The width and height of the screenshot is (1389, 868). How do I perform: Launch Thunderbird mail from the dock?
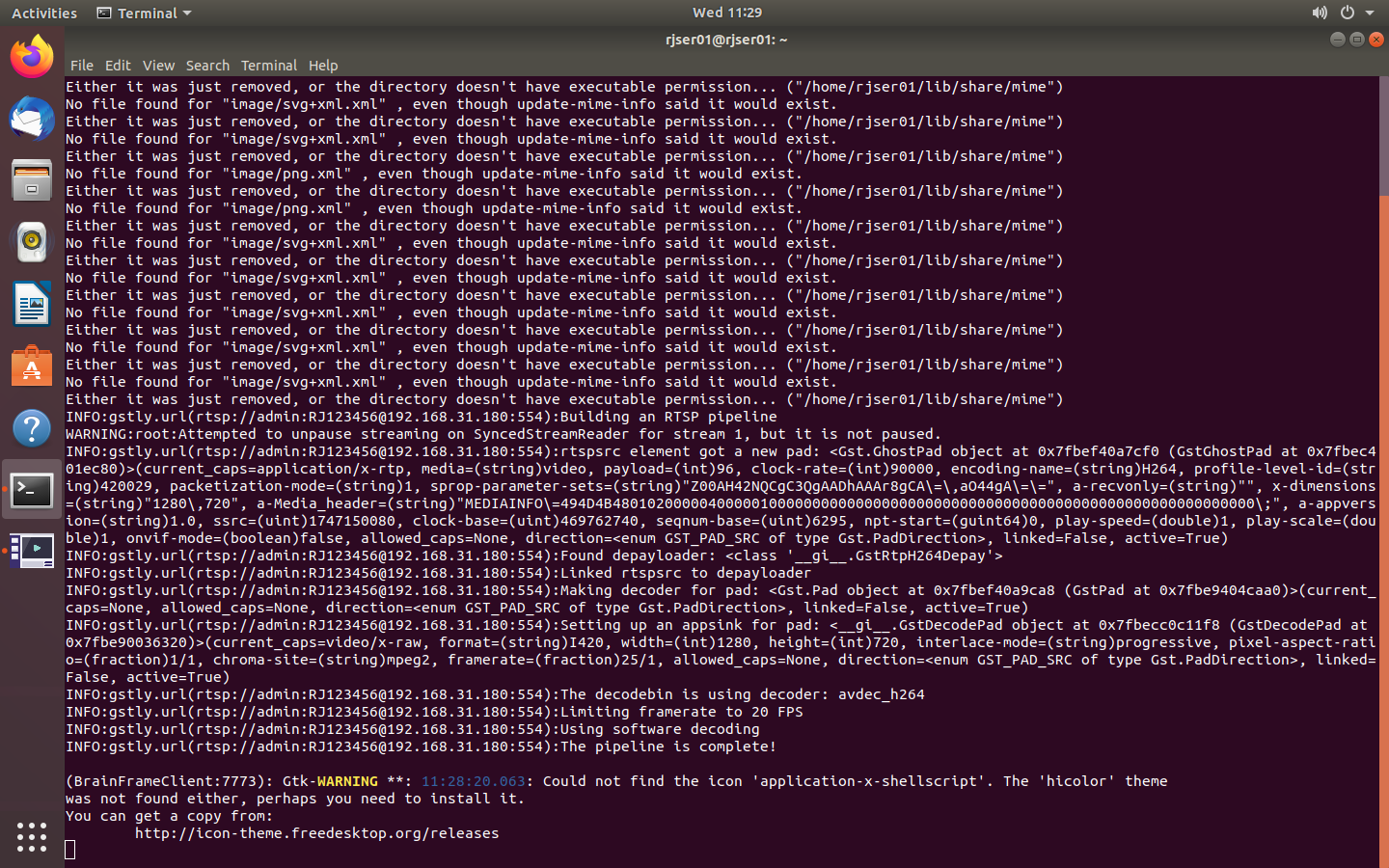(x=32, y=119)
